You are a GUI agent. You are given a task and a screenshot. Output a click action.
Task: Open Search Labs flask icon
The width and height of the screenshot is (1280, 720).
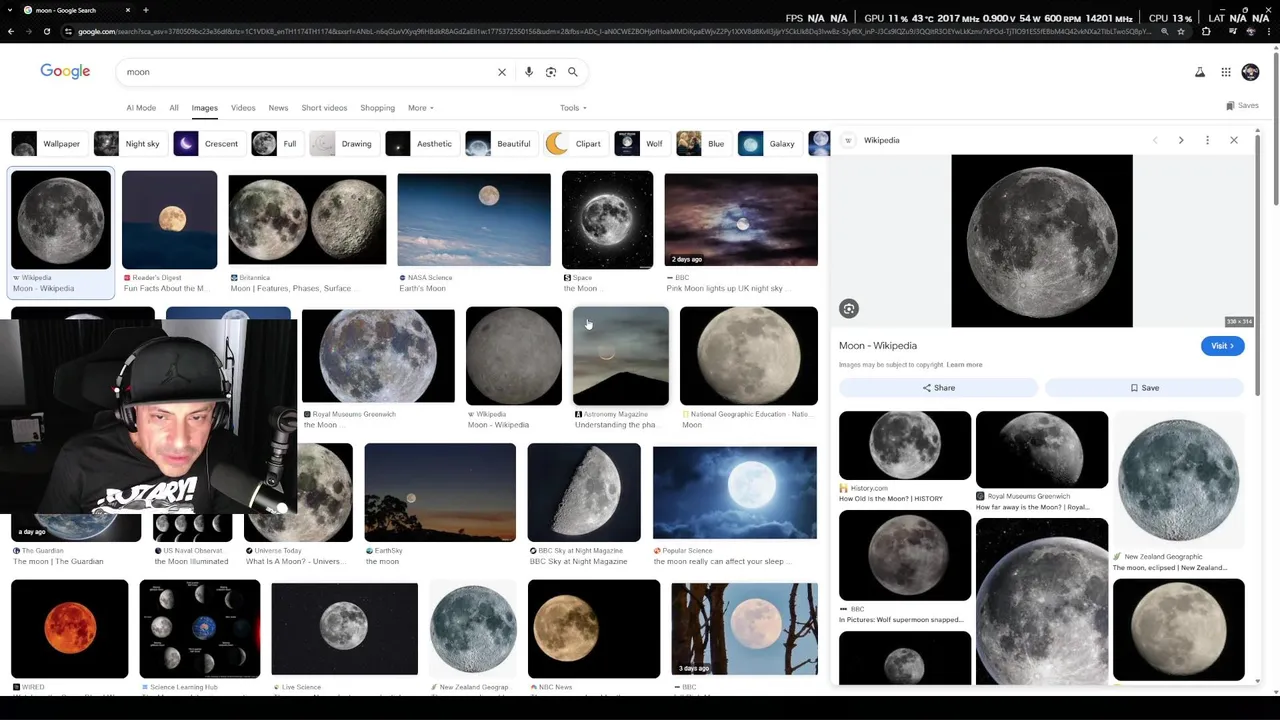pyautogui.click(x=1200, y=72)
